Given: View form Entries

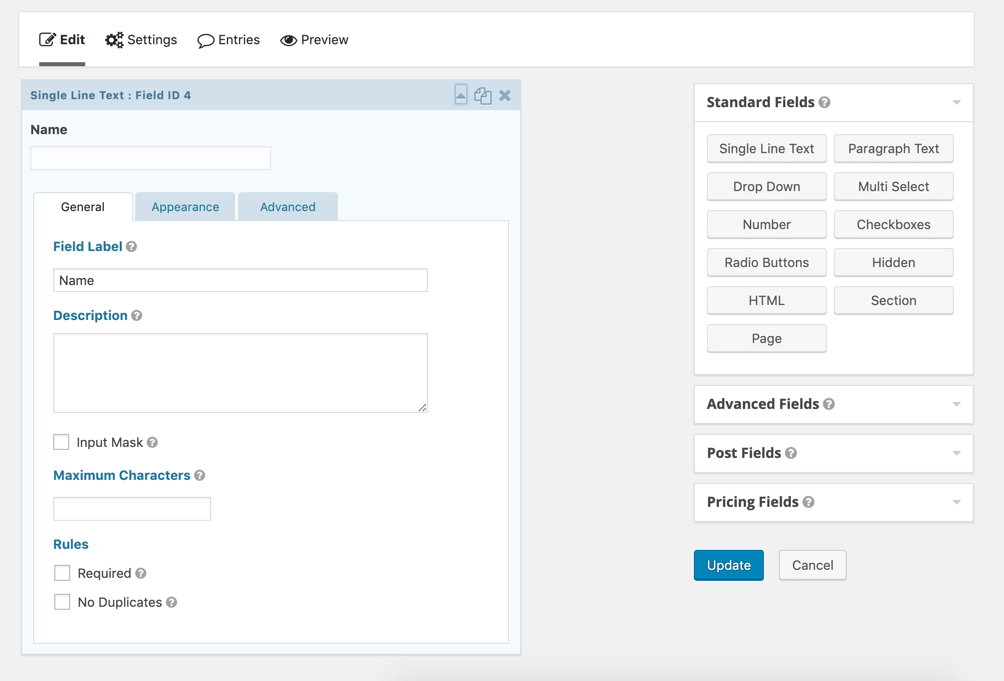Looking at the screenshot, I should pyautogui.click(x=229, y=40).
